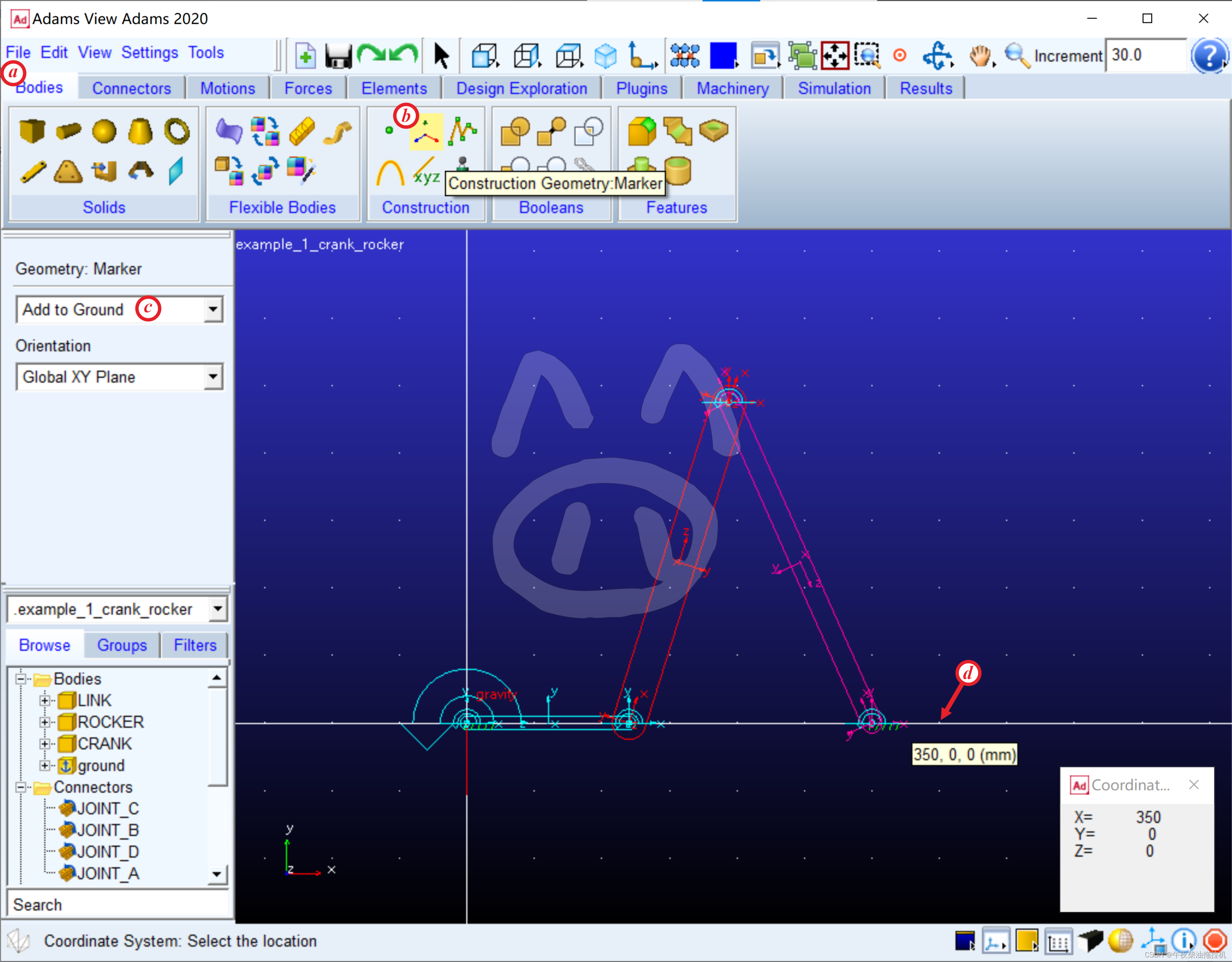Toggle shaded/wireframe render sphere icon
This screenshot has height=962, width=1232.
[1120, 940]
